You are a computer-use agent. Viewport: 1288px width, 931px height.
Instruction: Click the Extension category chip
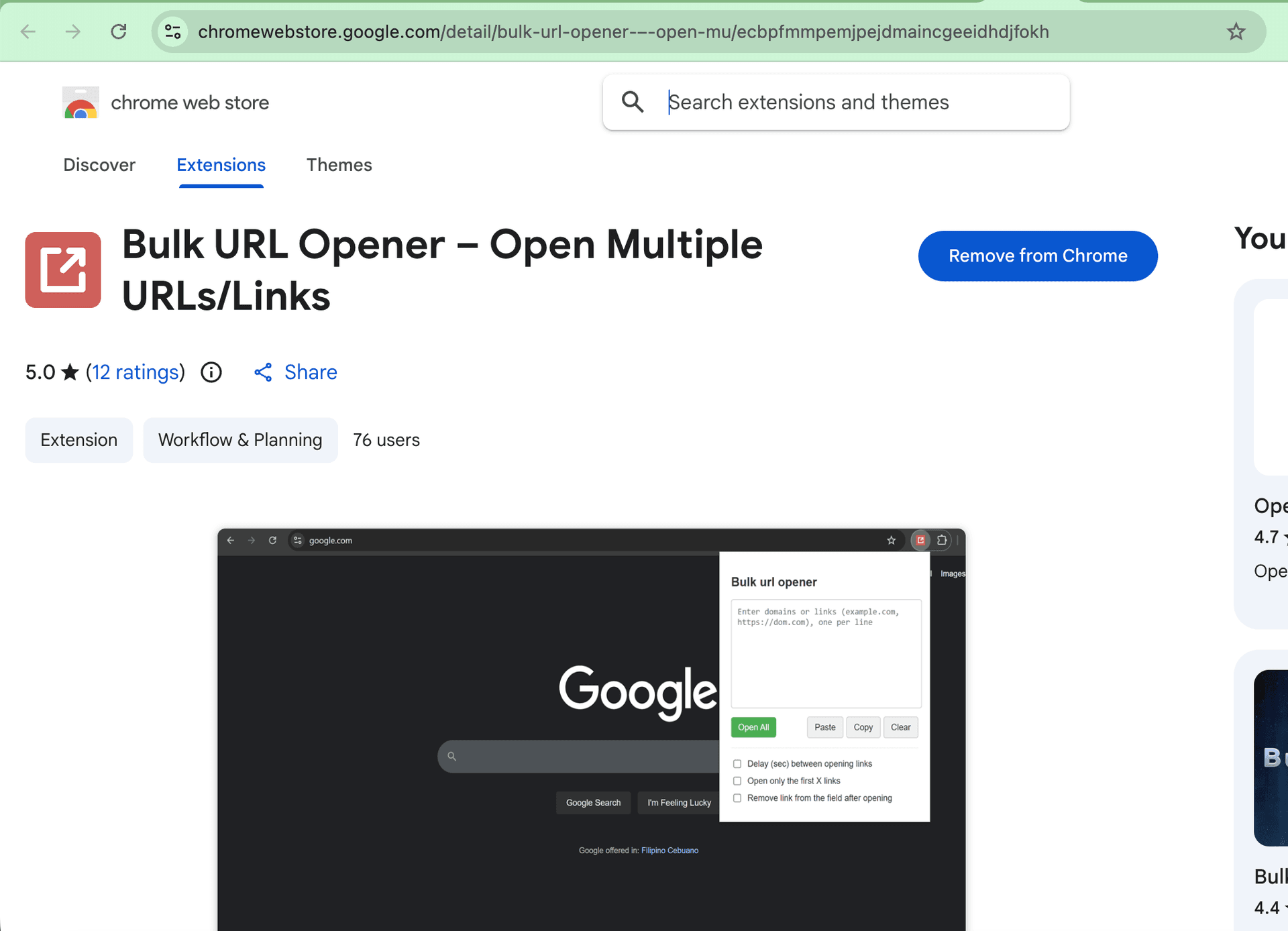pos(78,440)
